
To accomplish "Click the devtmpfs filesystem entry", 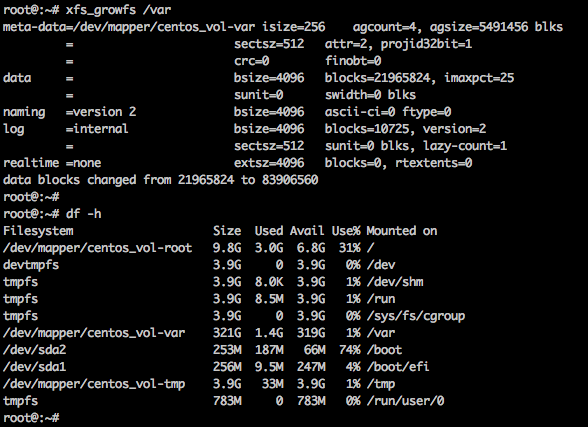I will pos(31,265).
